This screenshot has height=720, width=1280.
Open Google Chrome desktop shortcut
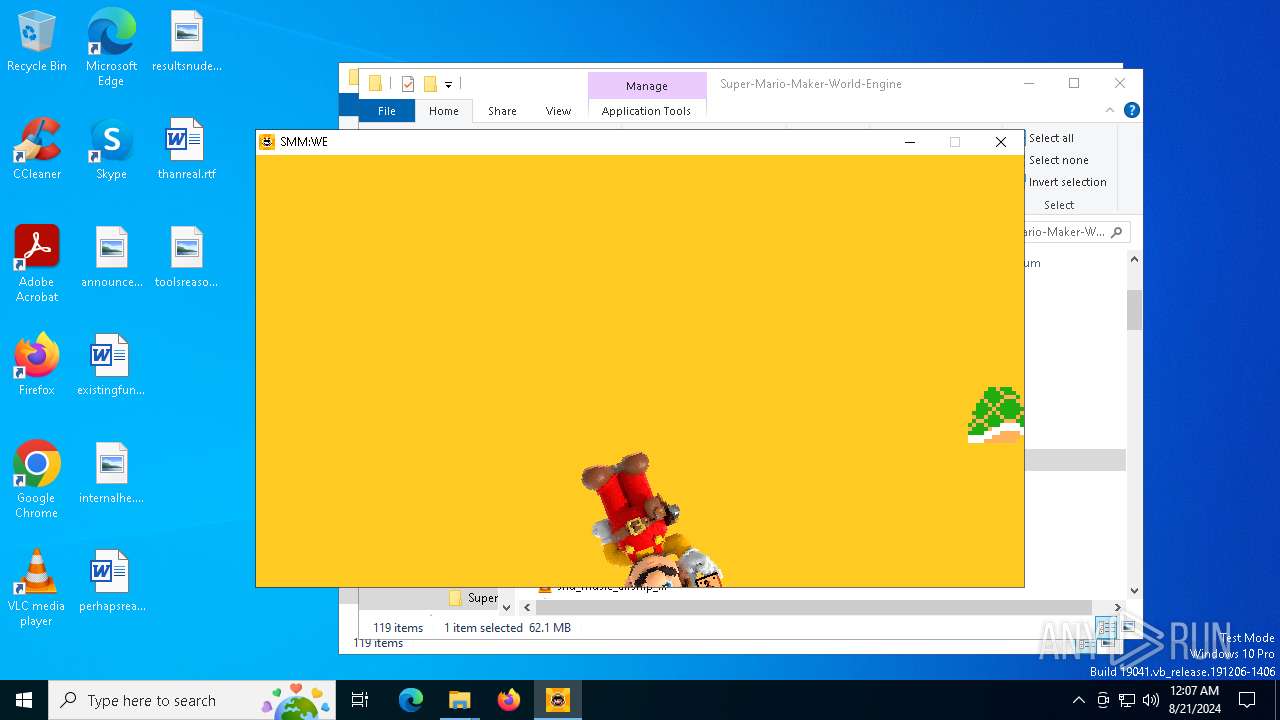[x=37, y=480]
